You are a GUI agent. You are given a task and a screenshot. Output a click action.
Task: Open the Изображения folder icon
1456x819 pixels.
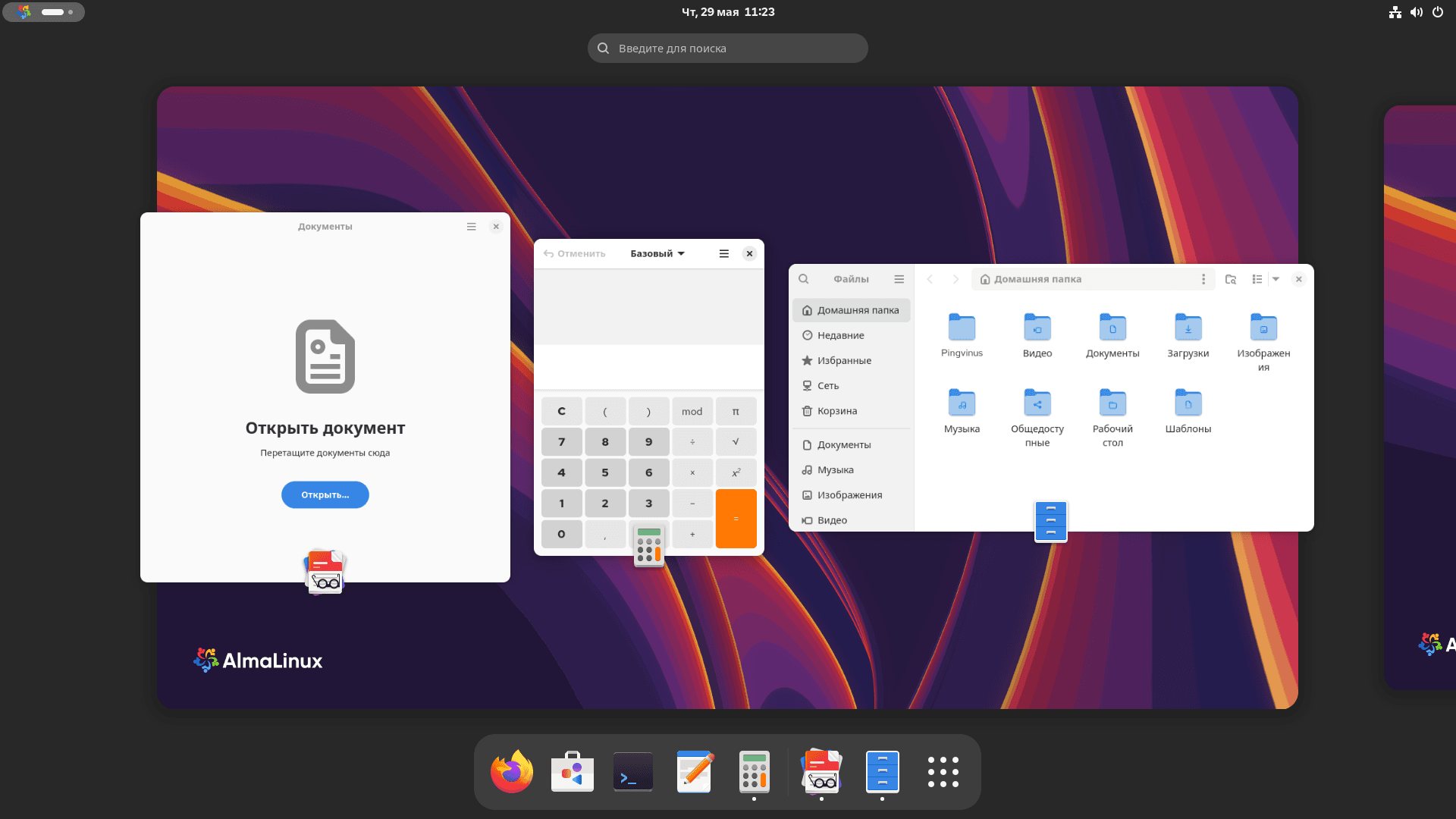pyautogui.click(x=1263, y=341)
